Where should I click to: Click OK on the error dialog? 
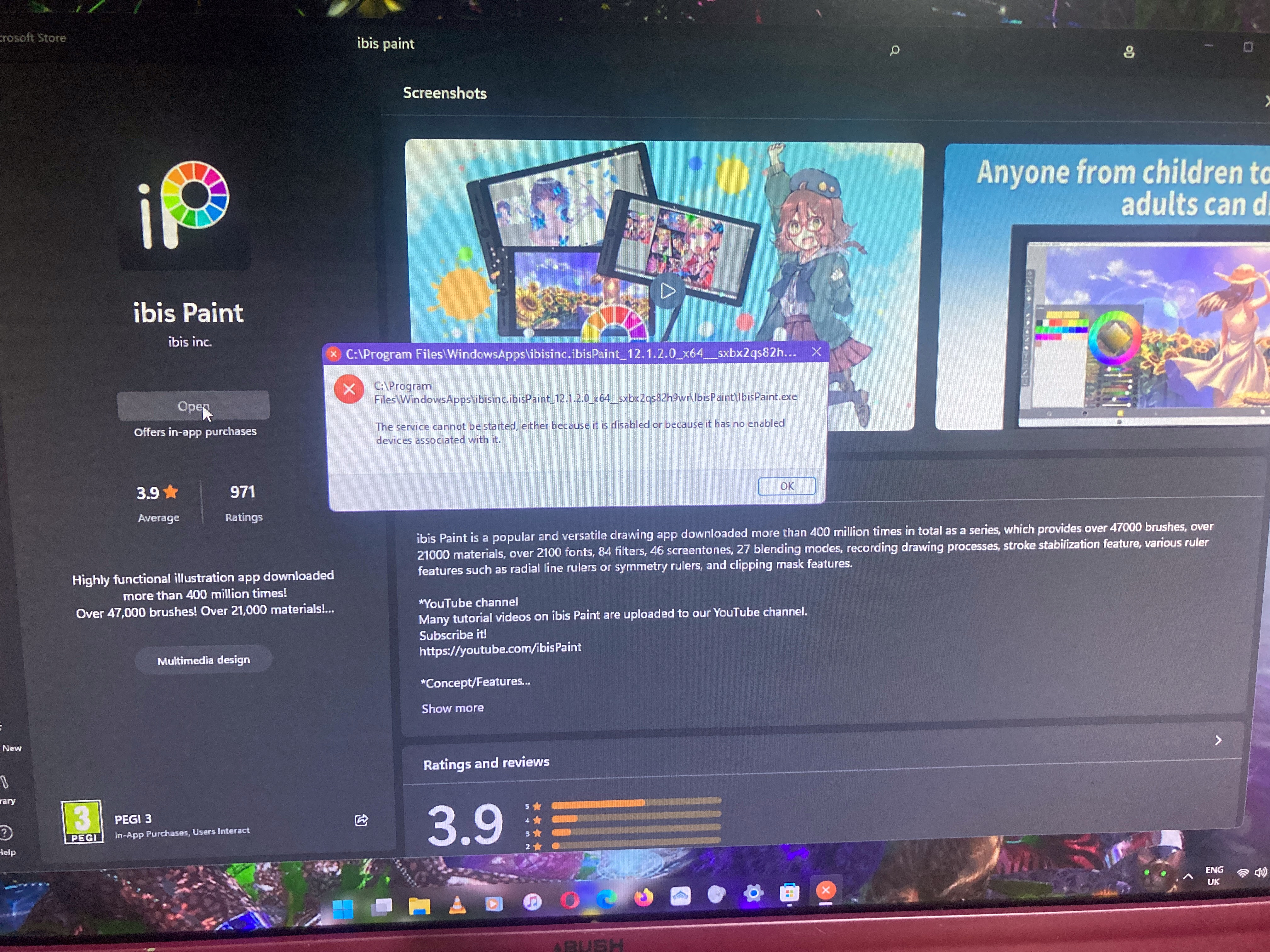click(x=786, y=486)
